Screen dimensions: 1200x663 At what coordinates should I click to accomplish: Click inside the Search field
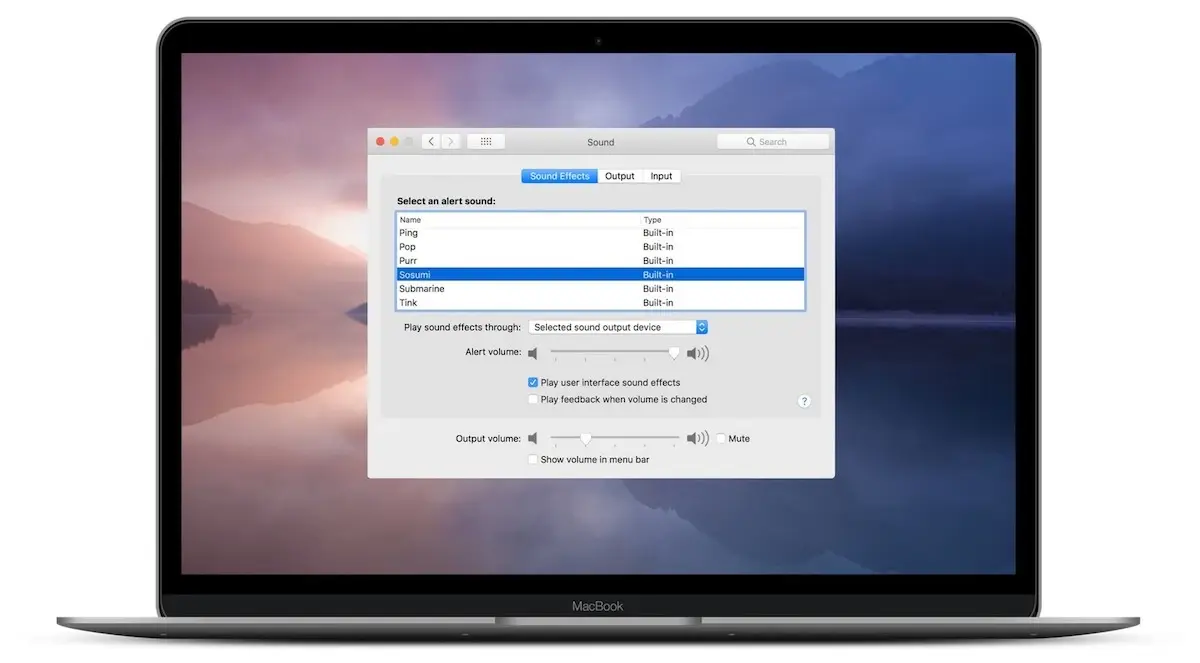[773, 141]
